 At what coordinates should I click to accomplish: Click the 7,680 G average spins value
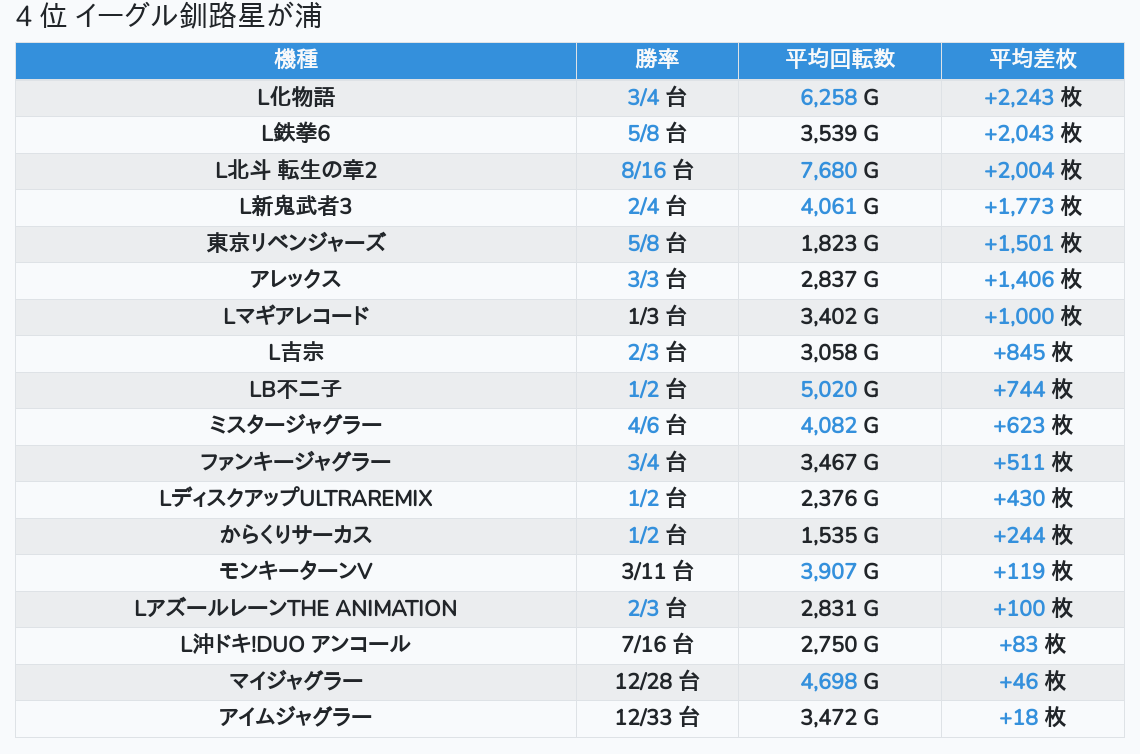click(829, 171)
